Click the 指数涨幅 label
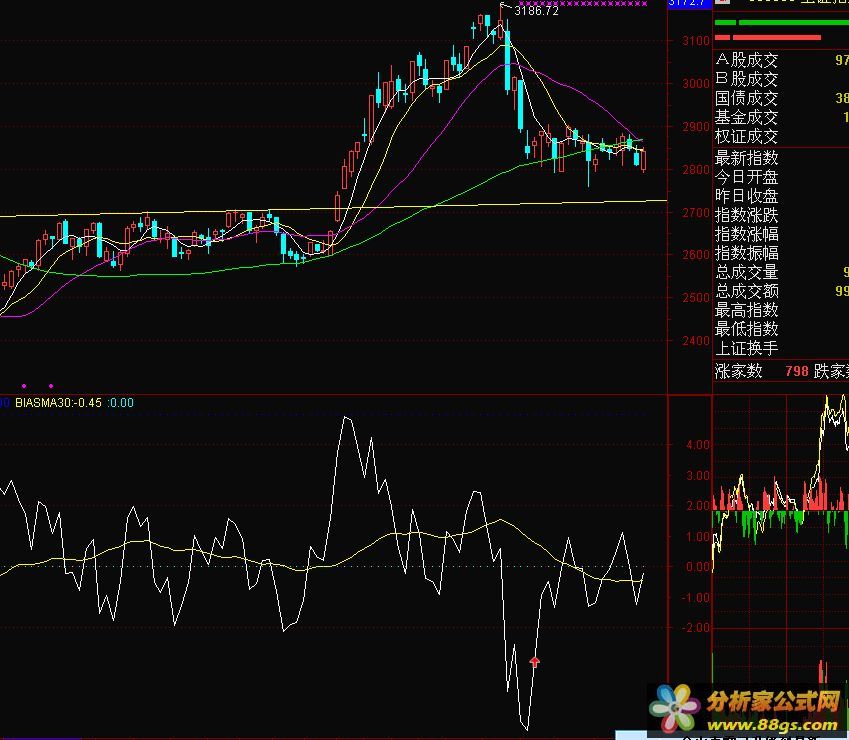The image size is (849, 740). (x=747, y=234)
